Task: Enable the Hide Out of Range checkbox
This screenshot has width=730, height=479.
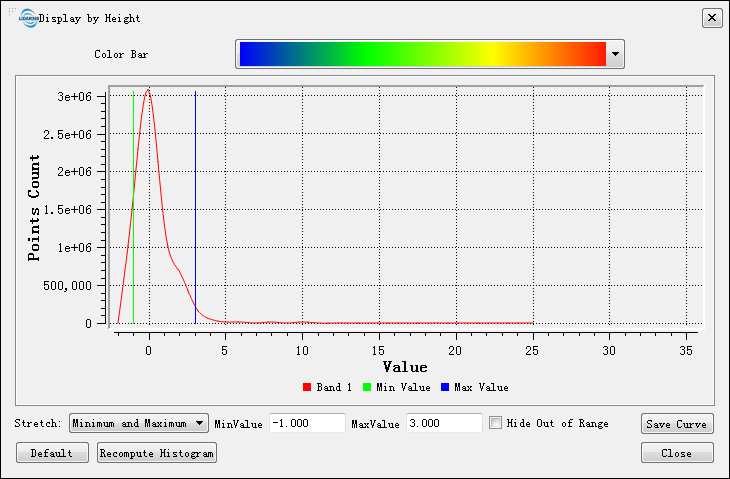Action: (495, 423)
